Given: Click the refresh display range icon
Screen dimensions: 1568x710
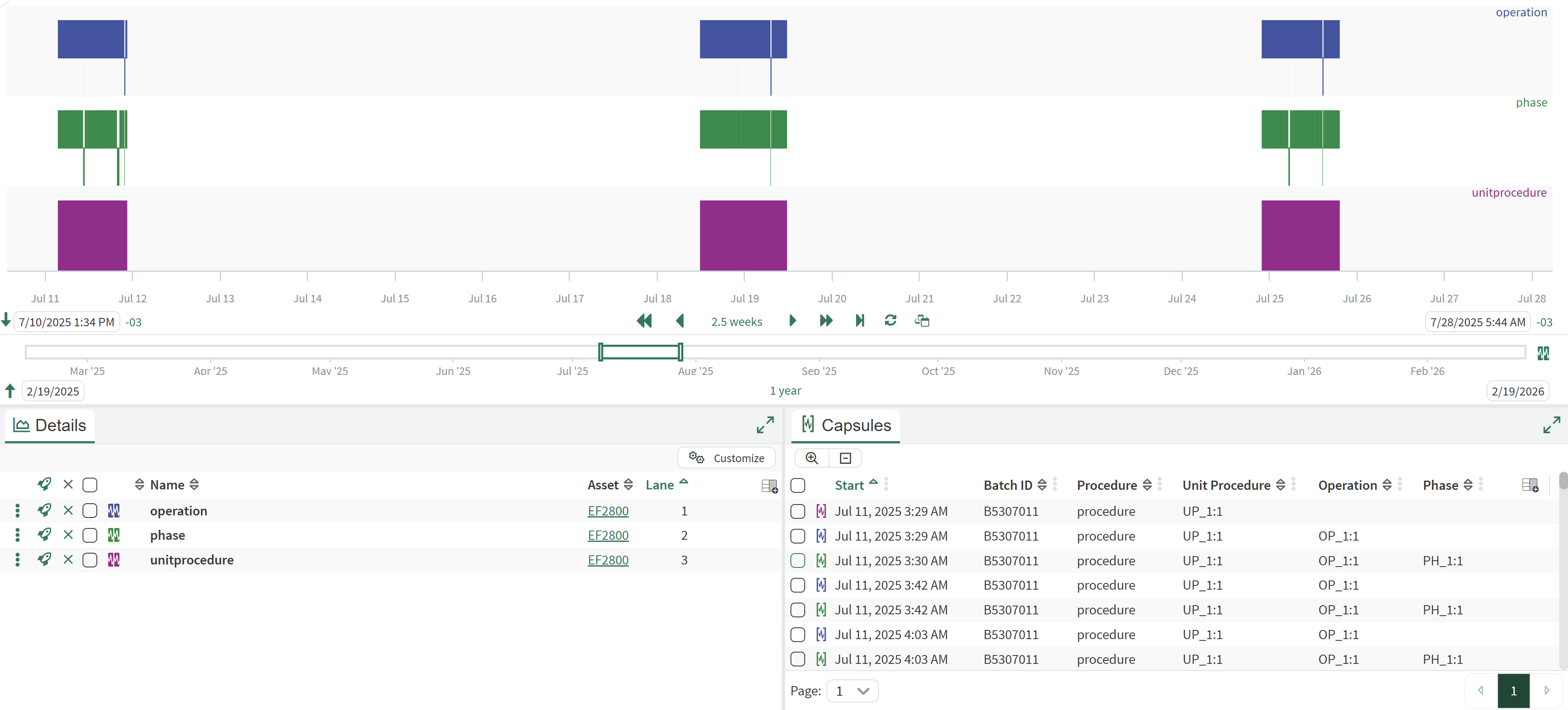Looking at the screenshot, I should click(x=890, y=321).
